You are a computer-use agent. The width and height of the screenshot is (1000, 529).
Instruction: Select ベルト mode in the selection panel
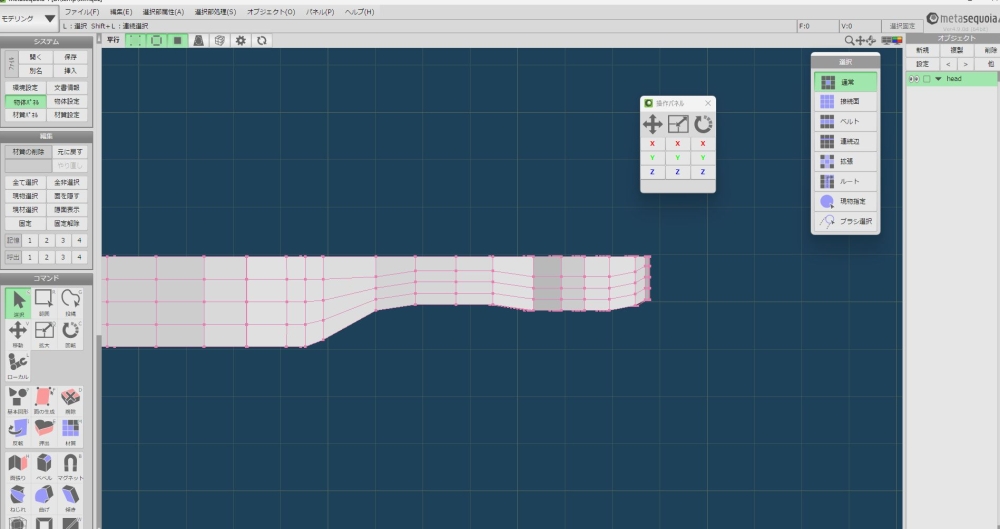click(845, 121)
